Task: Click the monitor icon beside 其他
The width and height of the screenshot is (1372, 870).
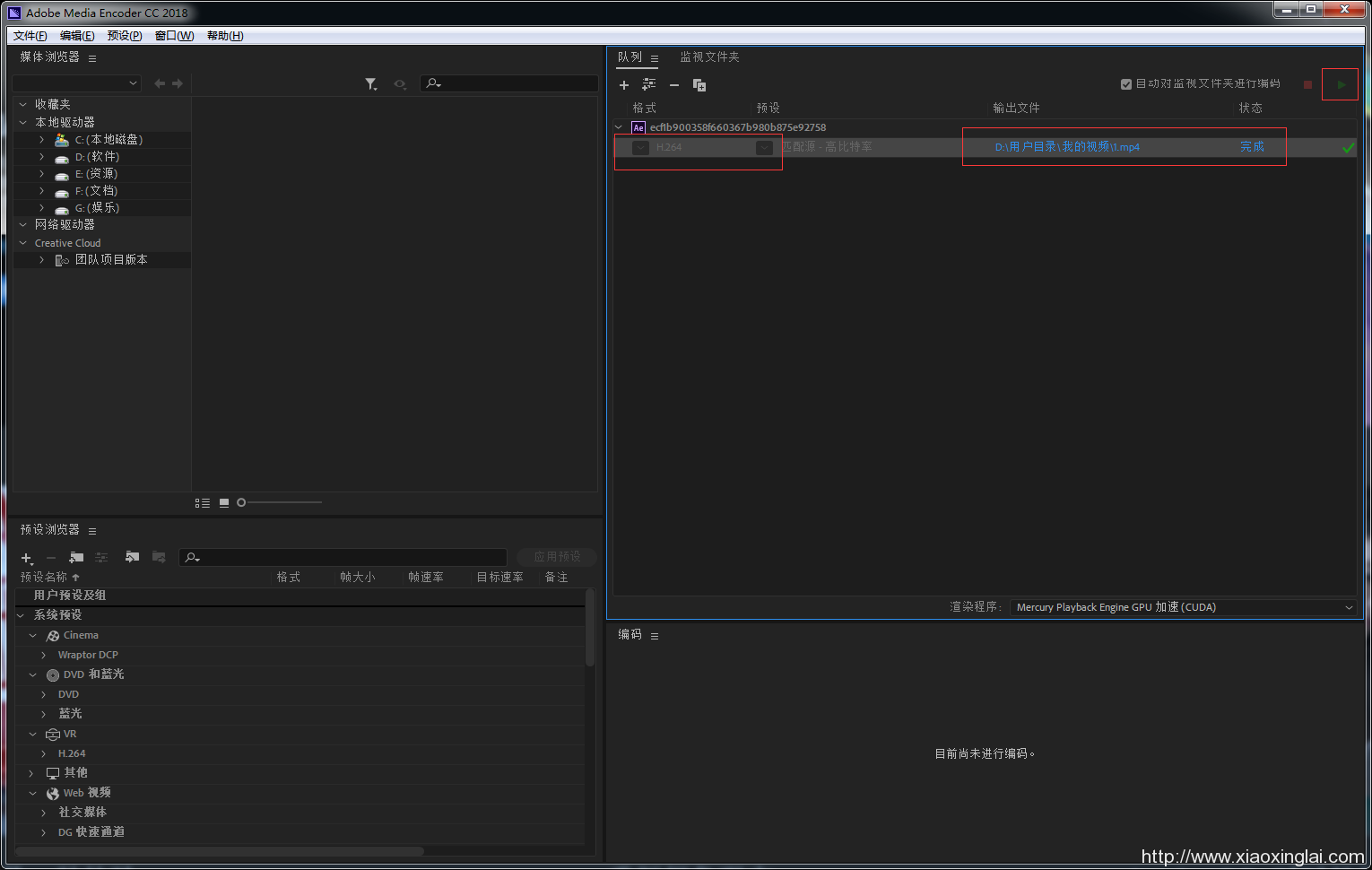Action: (x=53, y=773)
